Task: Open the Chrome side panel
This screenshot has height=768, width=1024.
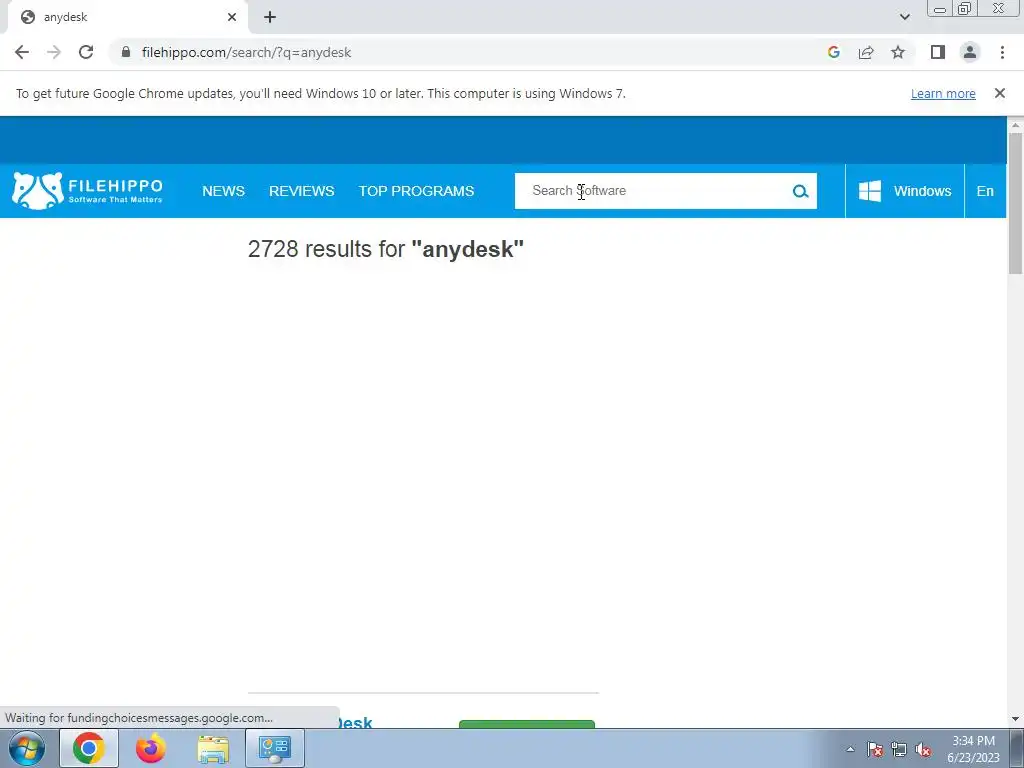Action: [938, 52]
